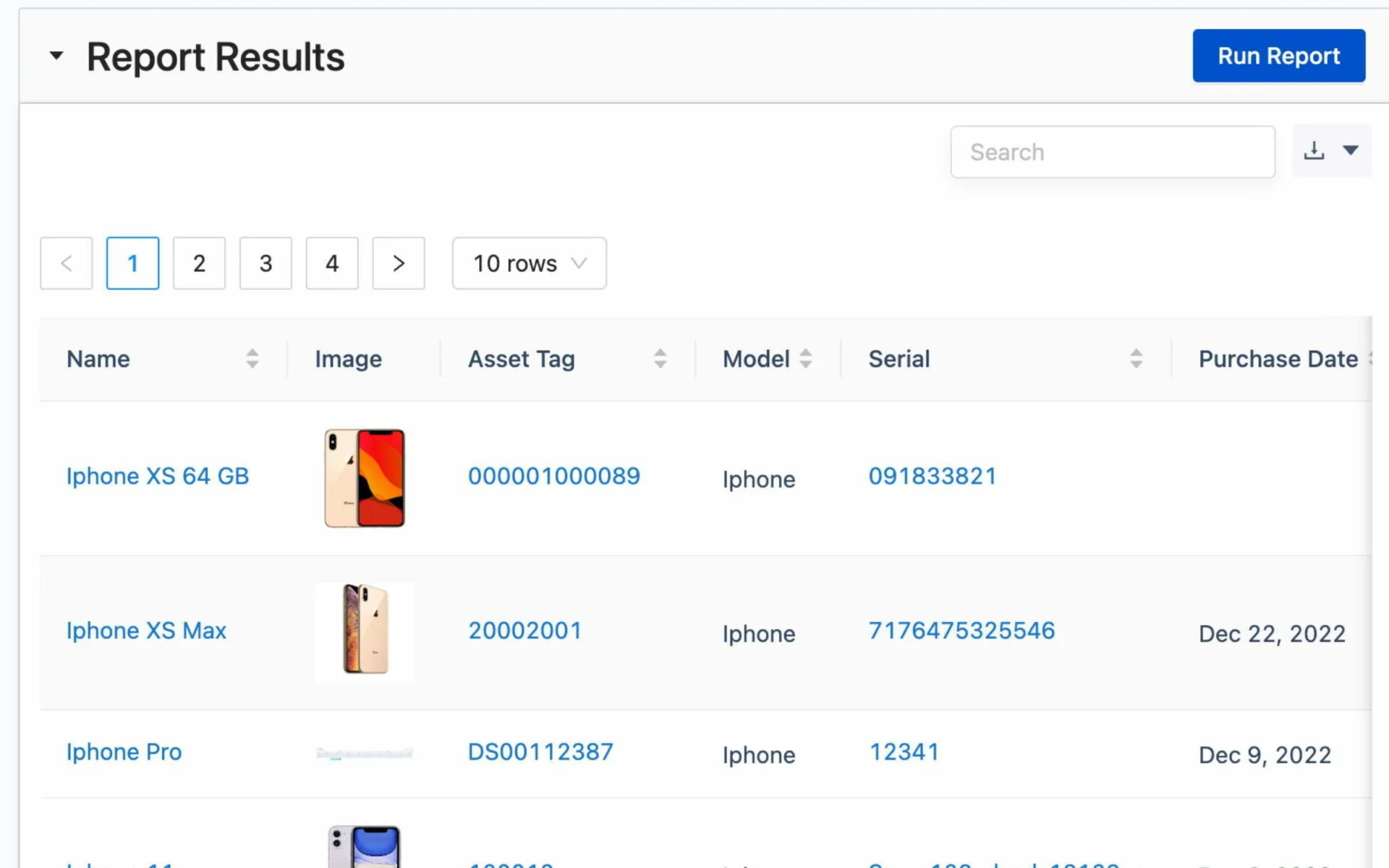Viewport: 1389px width, 868px height.
Task: Open serial 12341 link
Action: coord(904,752)
